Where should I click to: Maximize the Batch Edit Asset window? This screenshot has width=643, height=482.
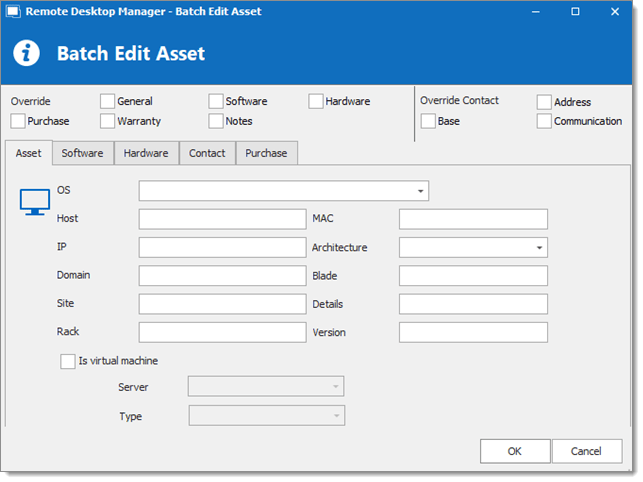(575, 11)
